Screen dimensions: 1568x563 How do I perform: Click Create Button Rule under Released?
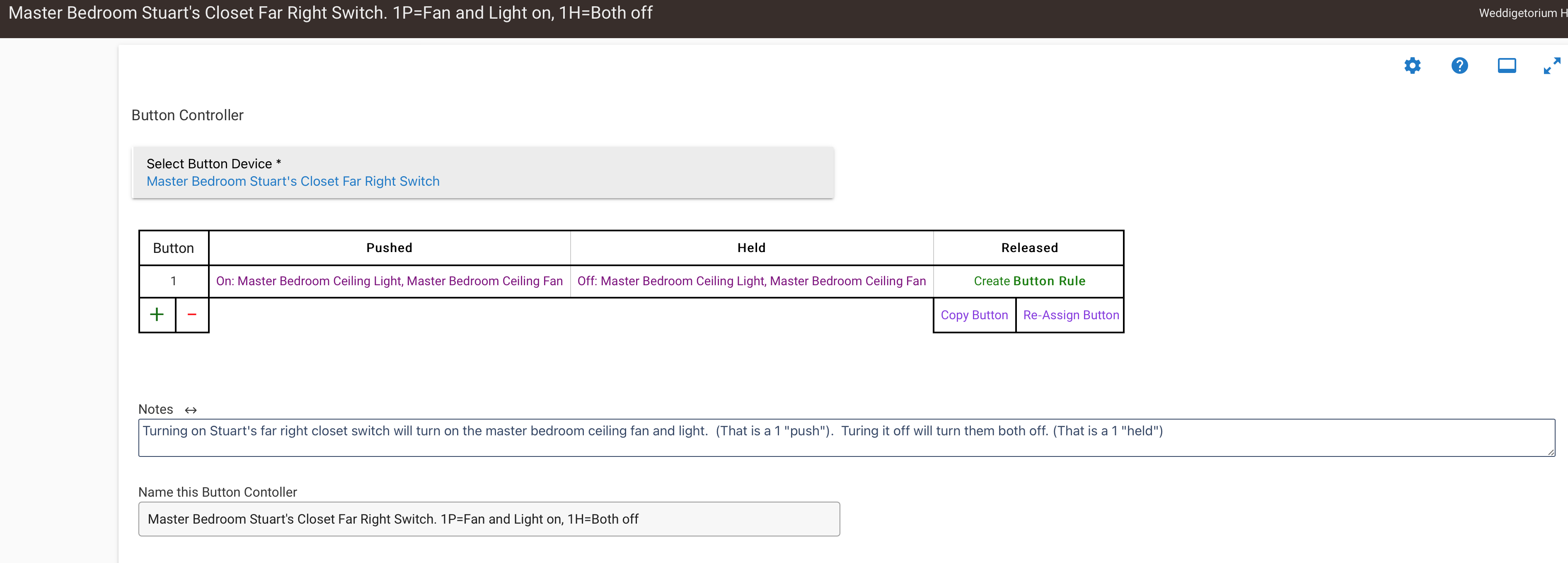coord(1029,281)
